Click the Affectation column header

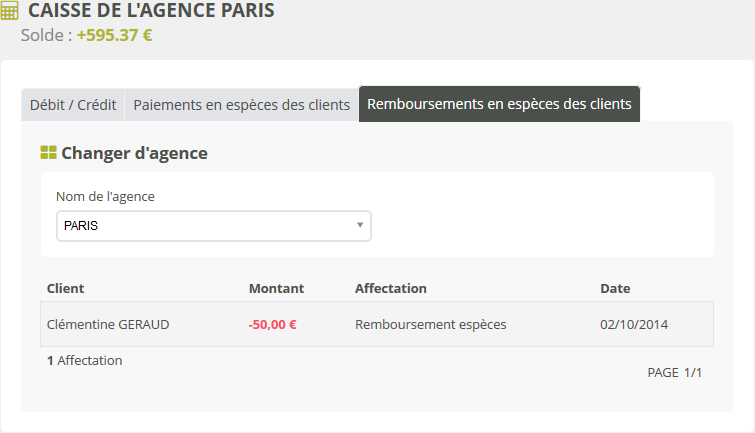391,288
